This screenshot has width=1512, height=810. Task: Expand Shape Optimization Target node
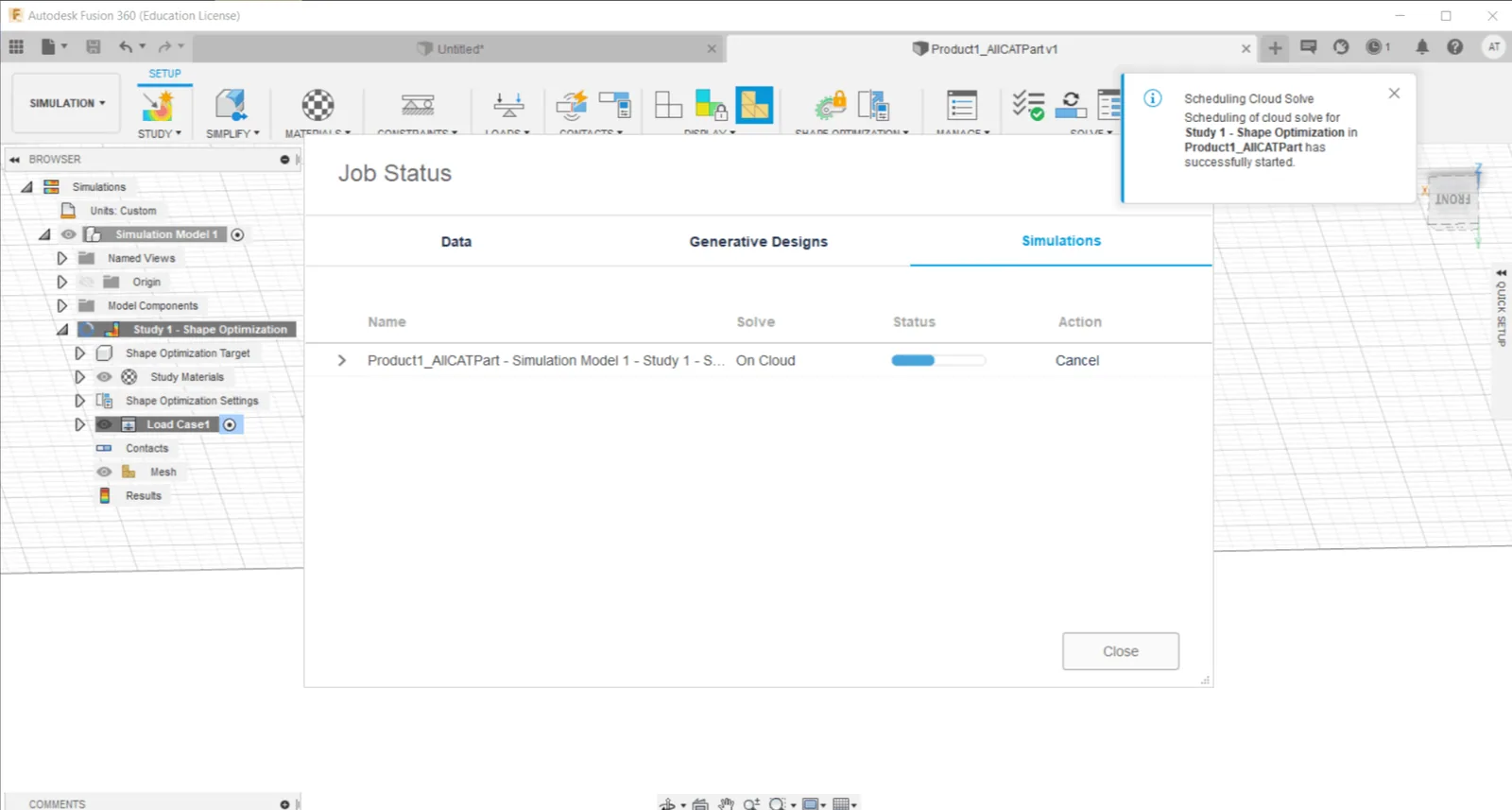79,353
